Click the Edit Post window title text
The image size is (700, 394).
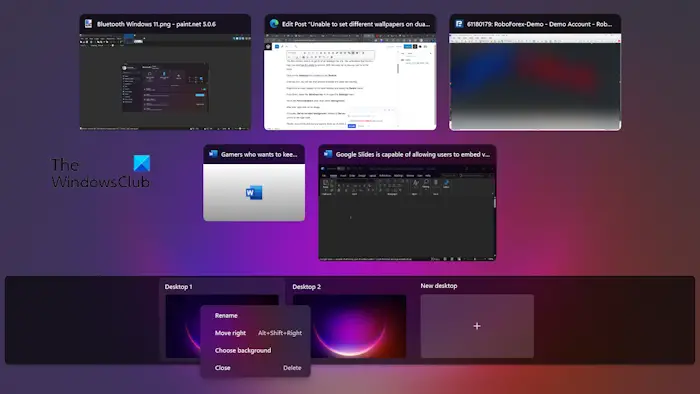click(356, 24)
